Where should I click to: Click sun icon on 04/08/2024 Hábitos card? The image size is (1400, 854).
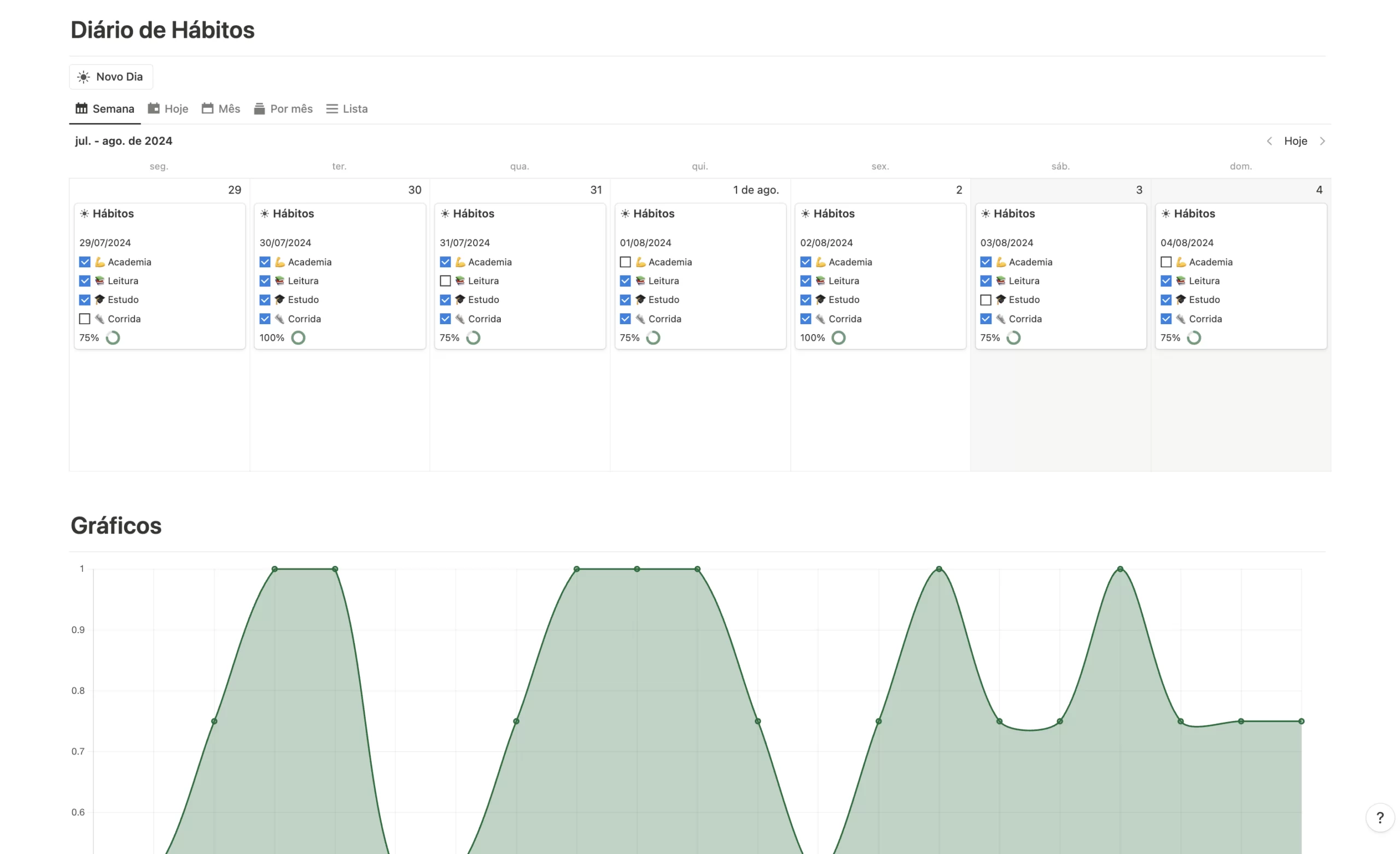[1165, 214]
